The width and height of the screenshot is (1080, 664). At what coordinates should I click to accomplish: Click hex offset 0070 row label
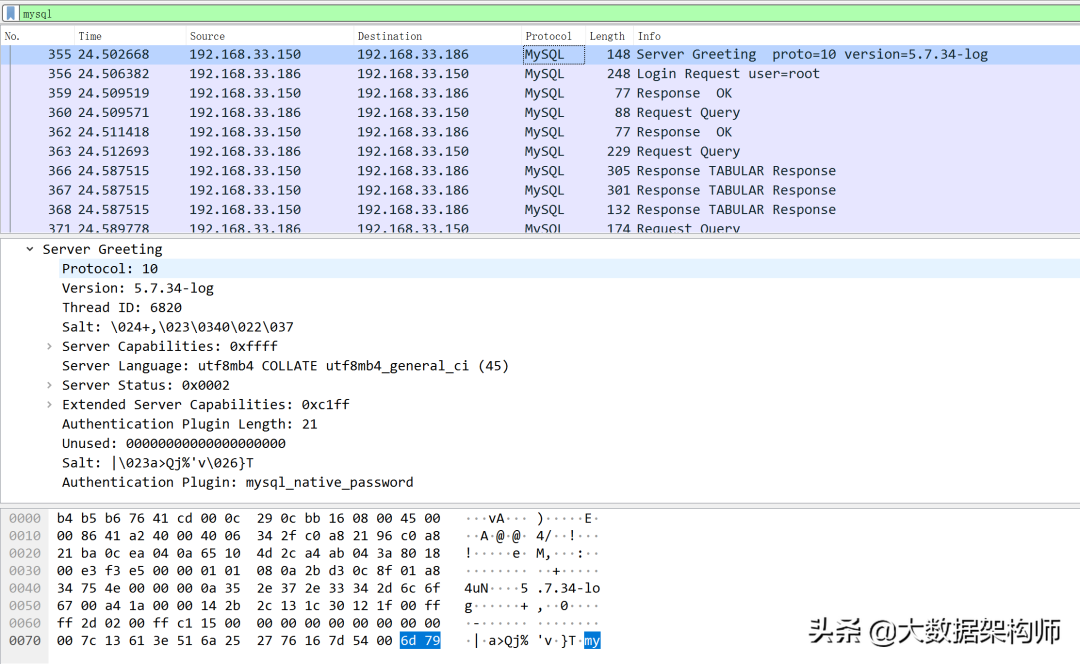(x=25, y=641)
